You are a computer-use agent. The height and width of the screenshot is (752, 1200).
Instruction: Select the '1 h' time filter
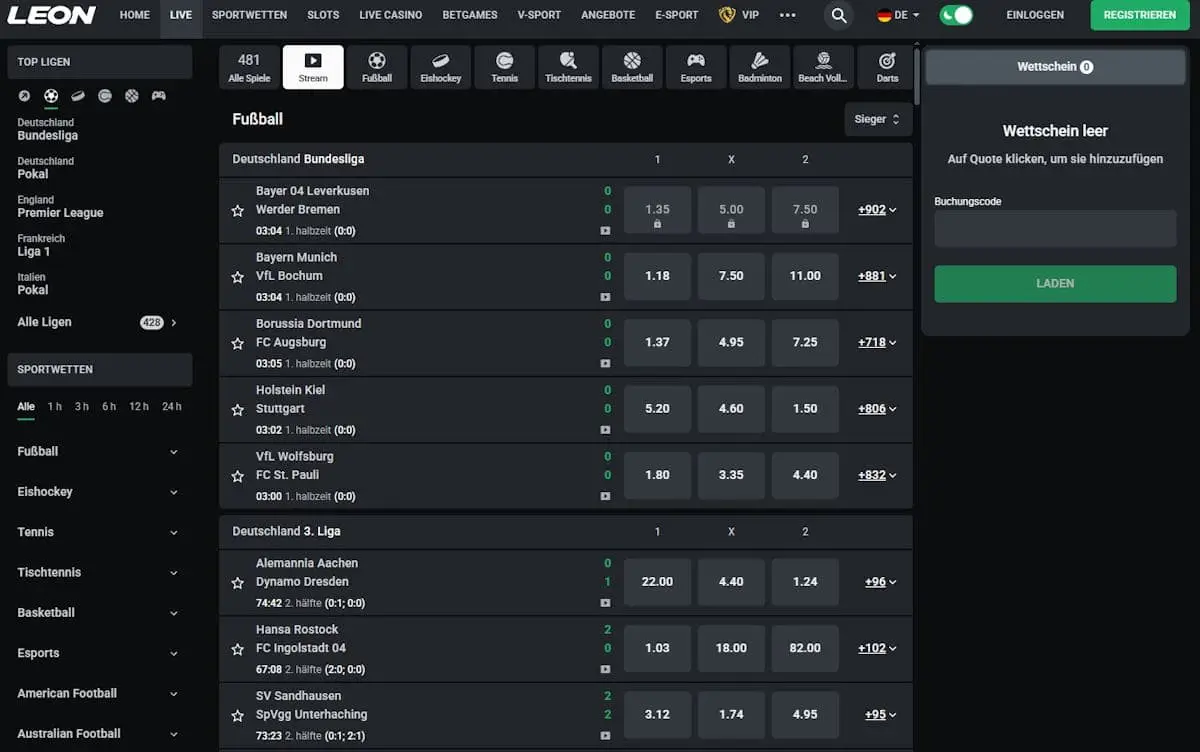click(54, 407)
